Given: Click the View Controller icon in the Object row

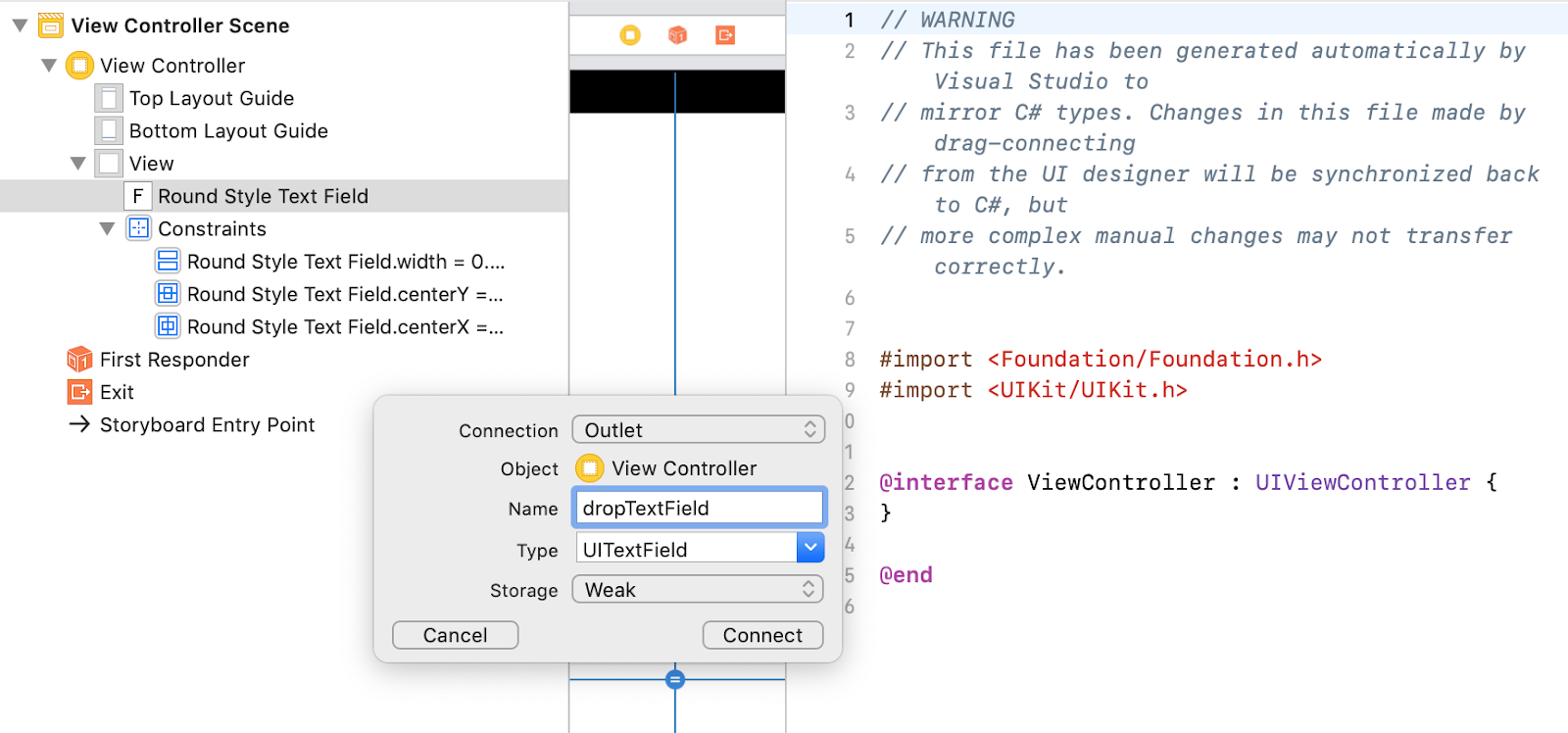Looking at the screenshot, I should click(589, 468).
